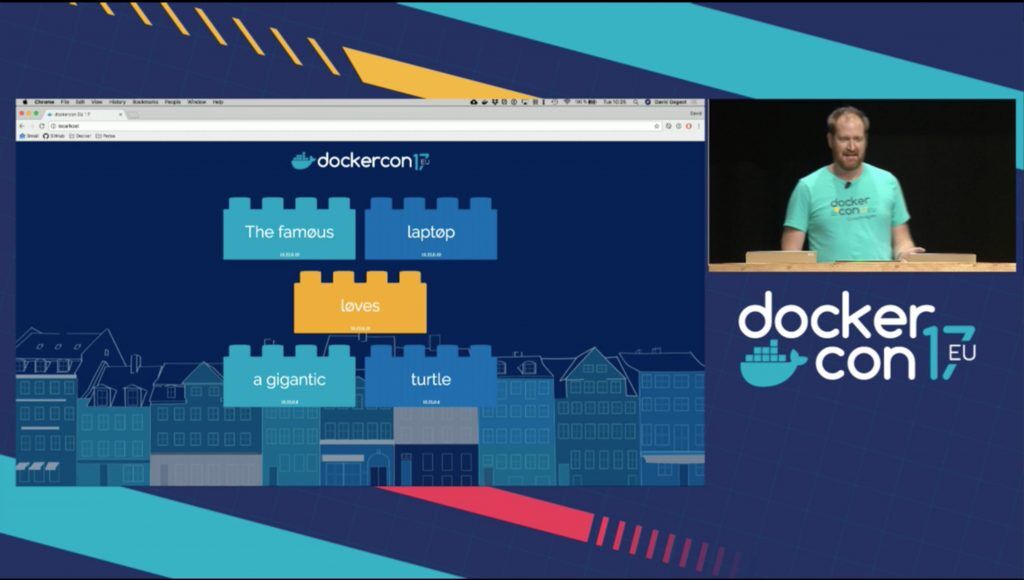Open the Help menu
Screen dimensions: 1024x580
pyautogui.click(x=218, y=102)
